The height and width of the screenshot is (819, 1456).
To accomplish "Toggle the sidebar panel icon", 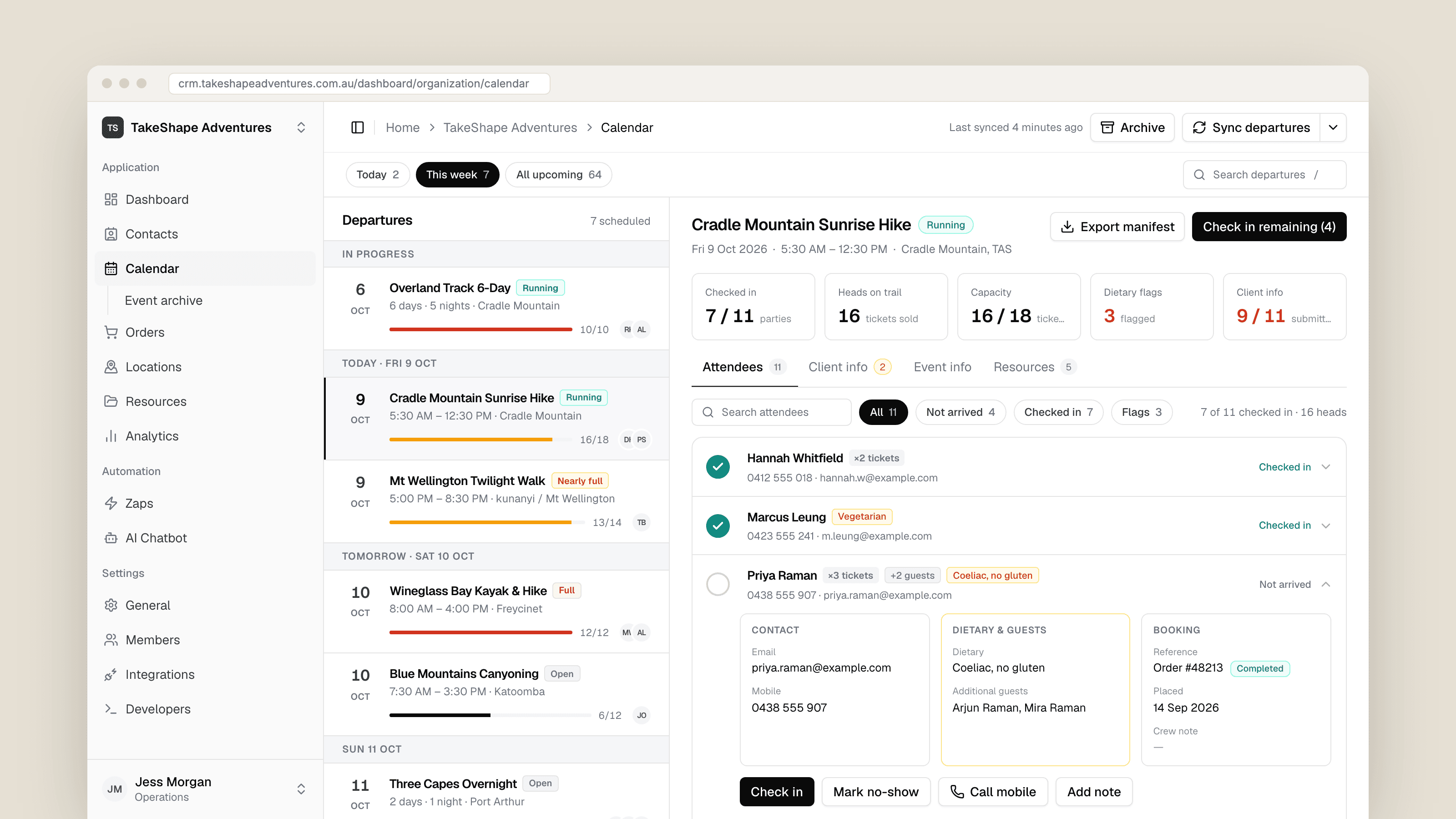I will tap(357, 128).
